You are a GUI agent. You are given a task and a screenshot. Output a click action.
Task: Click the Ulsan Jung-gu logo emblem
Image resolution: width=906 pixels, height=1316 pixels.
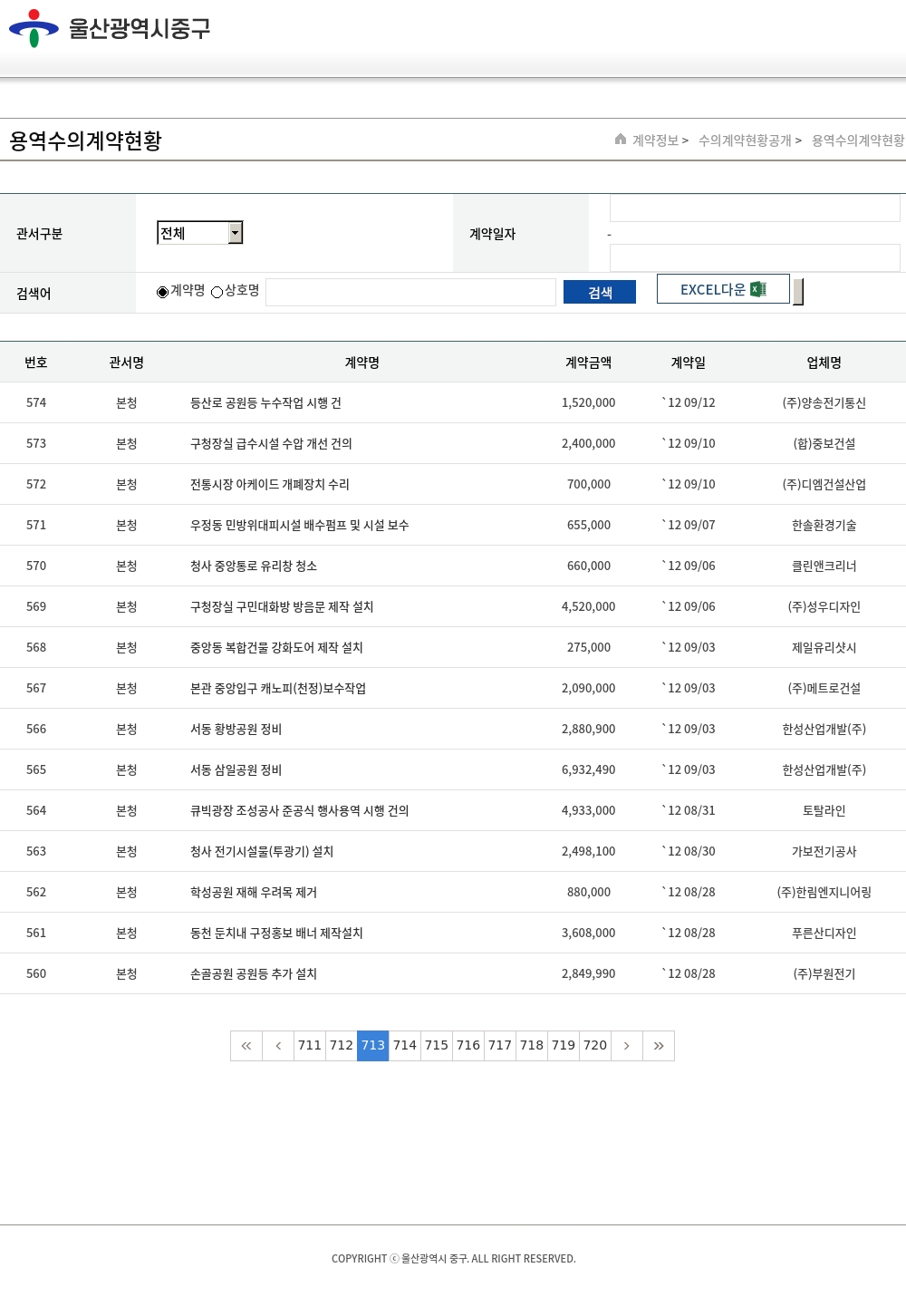[x=34, y=28]
